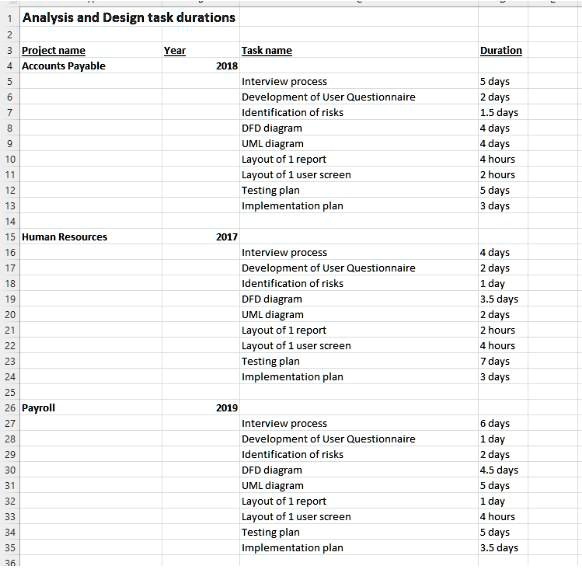Select the 'Year' column header cell
Viewport: 582px width, 571px height.
click(200, 50)
